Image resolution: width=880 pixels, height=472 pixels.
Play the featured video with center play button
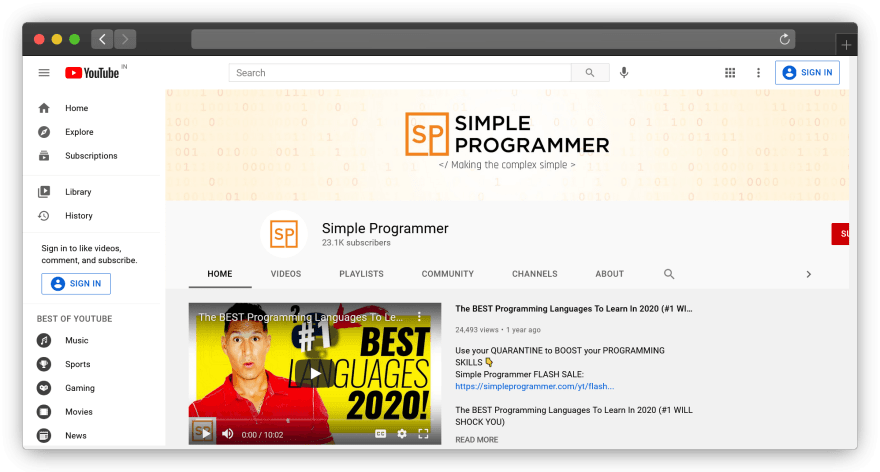(315, 373)
